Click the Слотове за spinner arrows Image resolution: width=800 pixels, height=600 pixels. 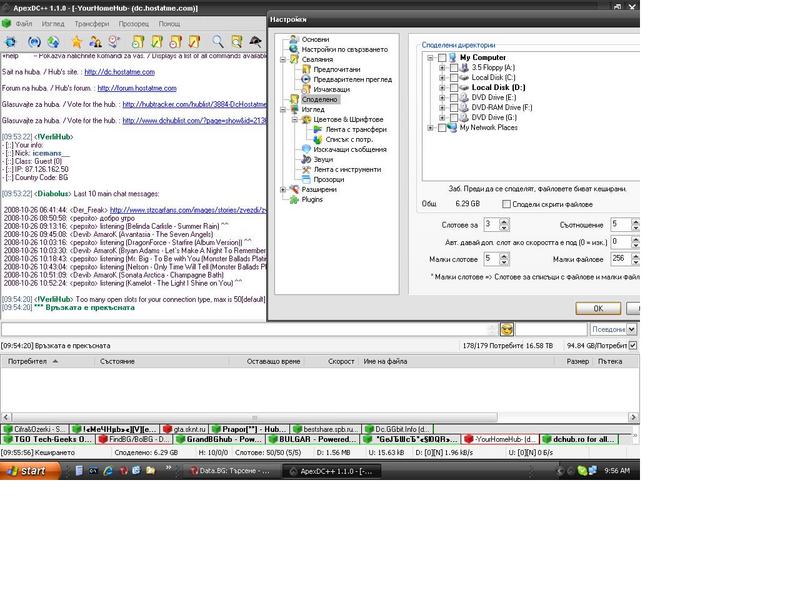coord(504,224)
